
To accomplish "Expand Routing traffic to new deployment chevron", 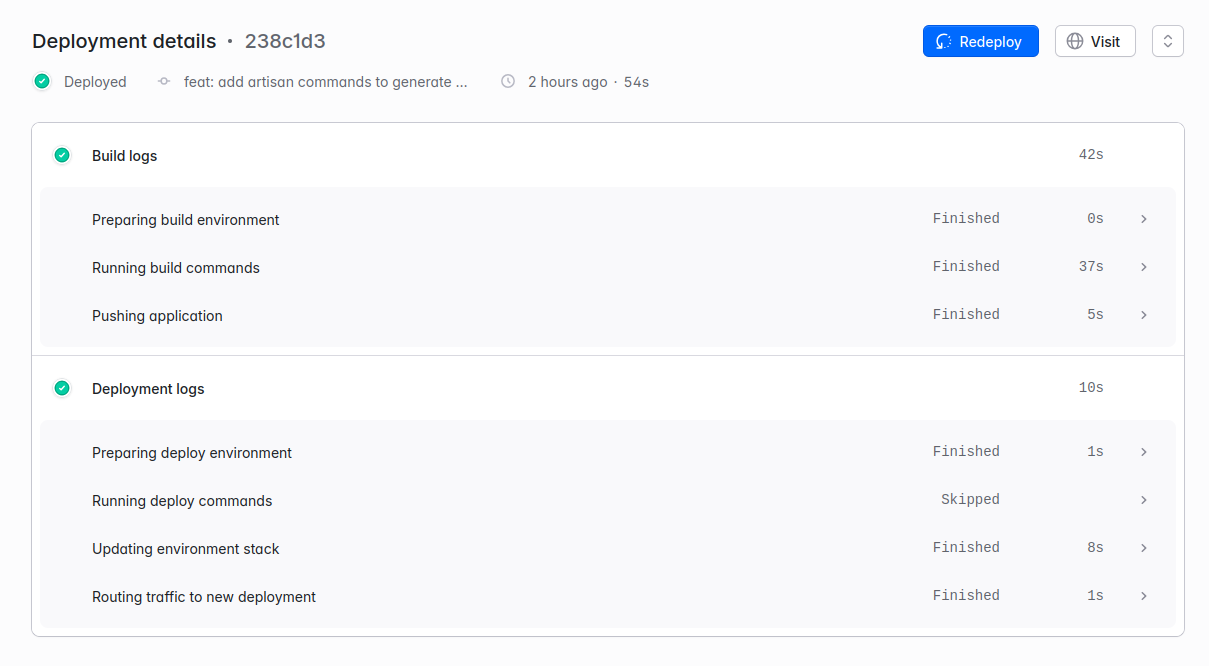I will 1144,596.
